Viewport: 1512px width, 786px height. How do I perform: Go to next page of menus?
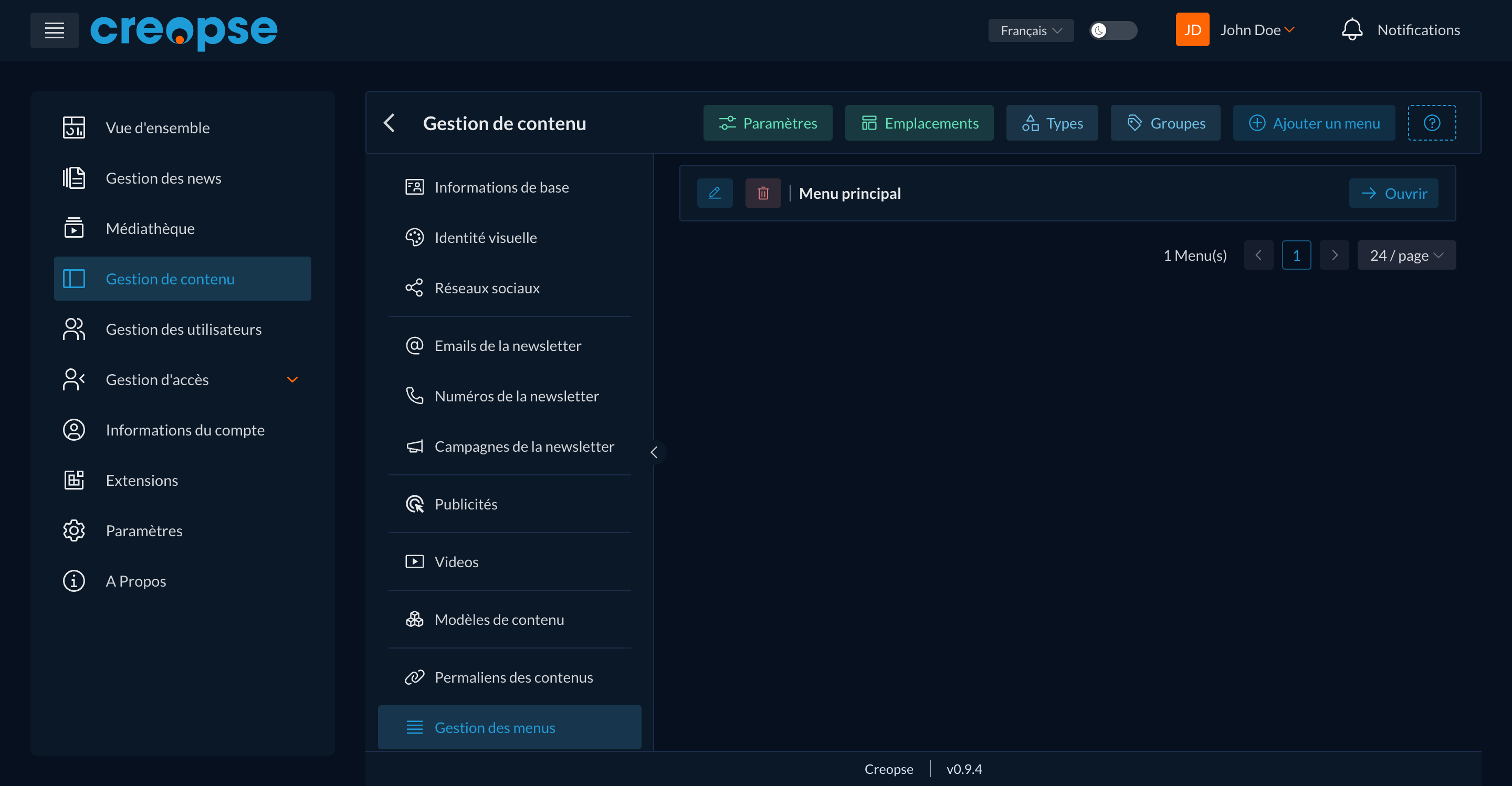(1334, 255)
